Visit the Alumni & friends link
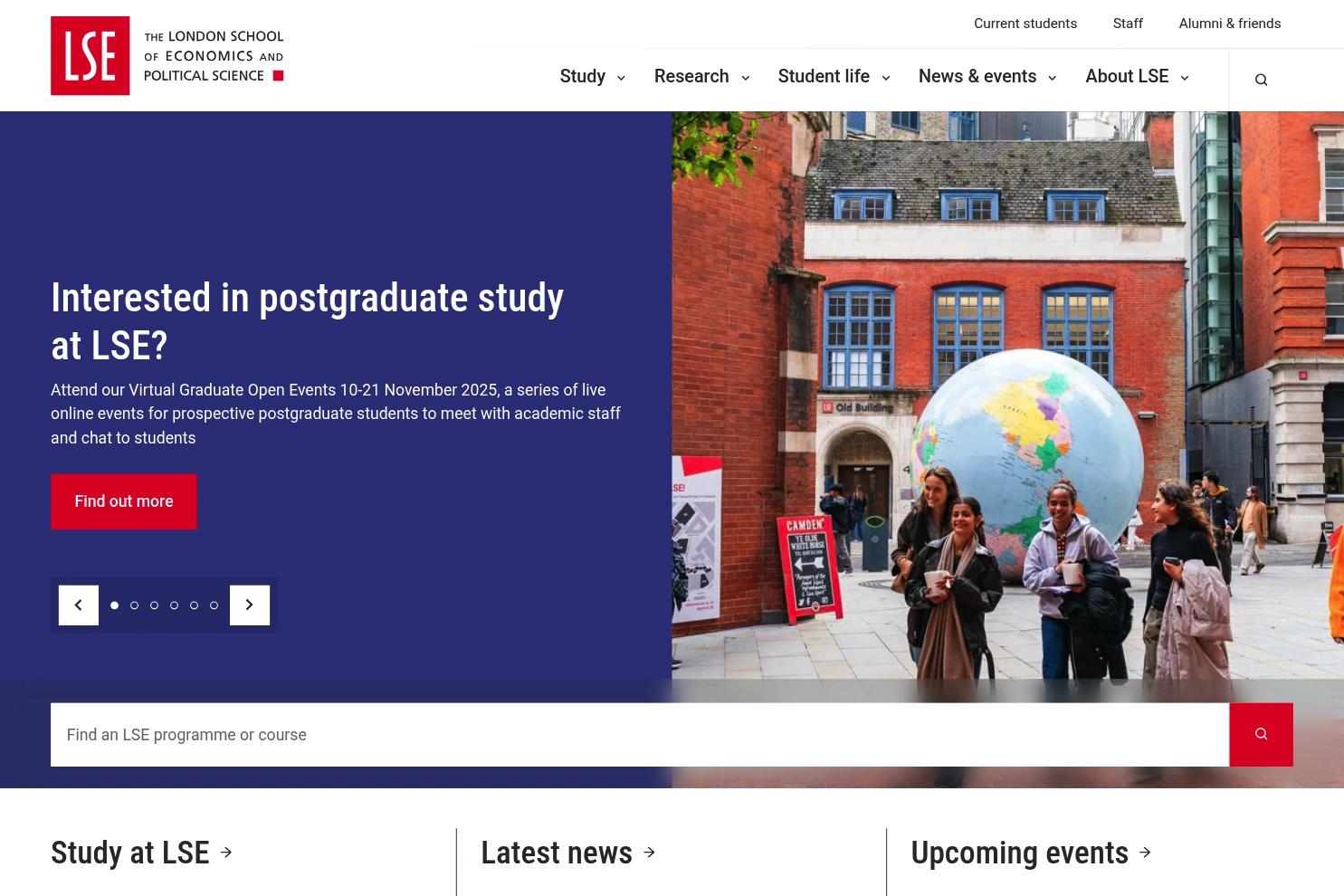Viewport: 1344px width, 896px height. [x=1230, y=24]
